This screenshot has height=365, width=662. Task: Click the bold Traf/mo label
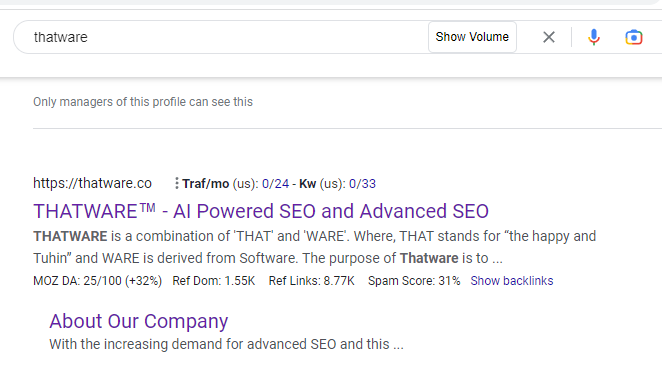(x=206, y=184)
